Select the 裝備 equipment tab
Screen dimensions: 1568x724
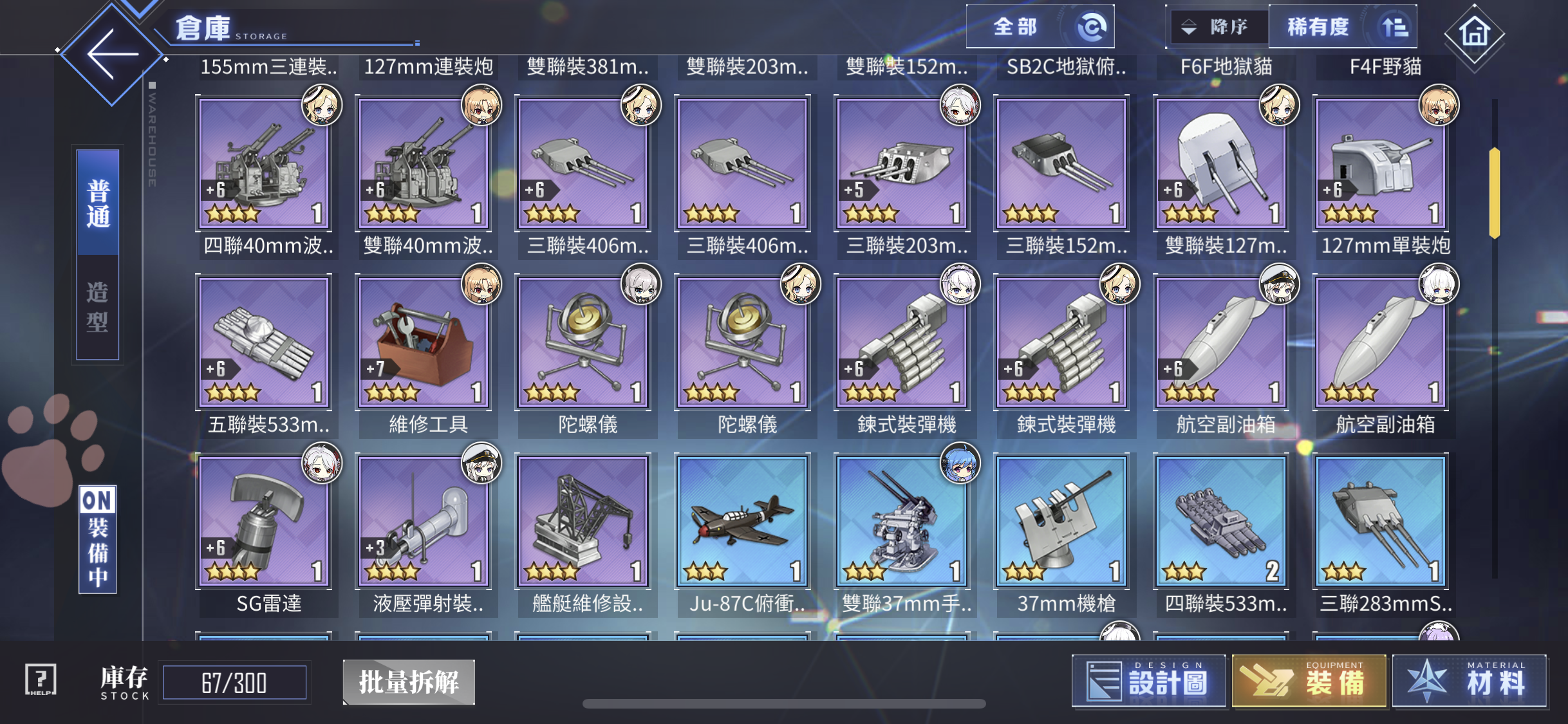point(1309,682)
